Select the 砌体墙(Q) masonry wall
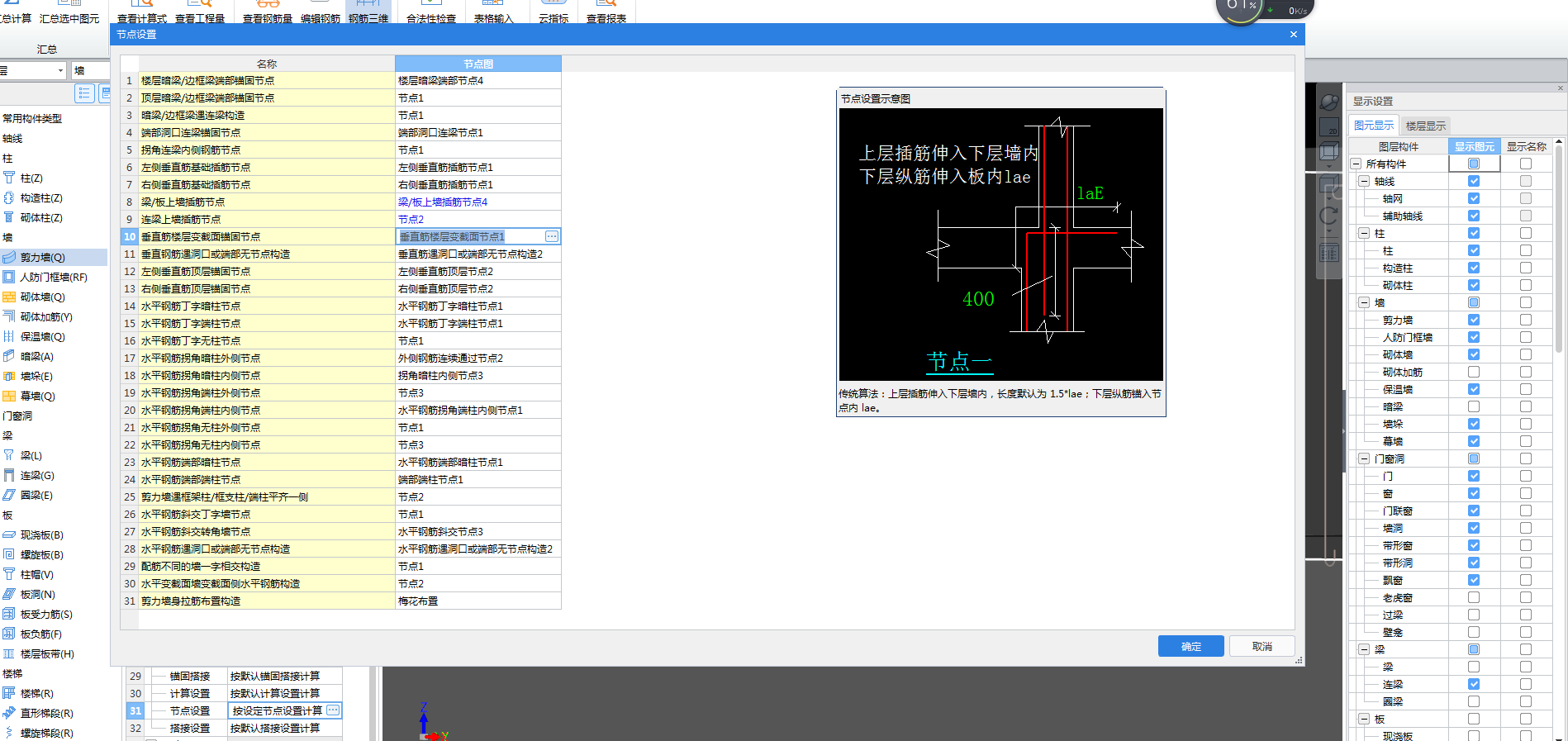The width and height of the screenshot is (1568, 741). 41,297
